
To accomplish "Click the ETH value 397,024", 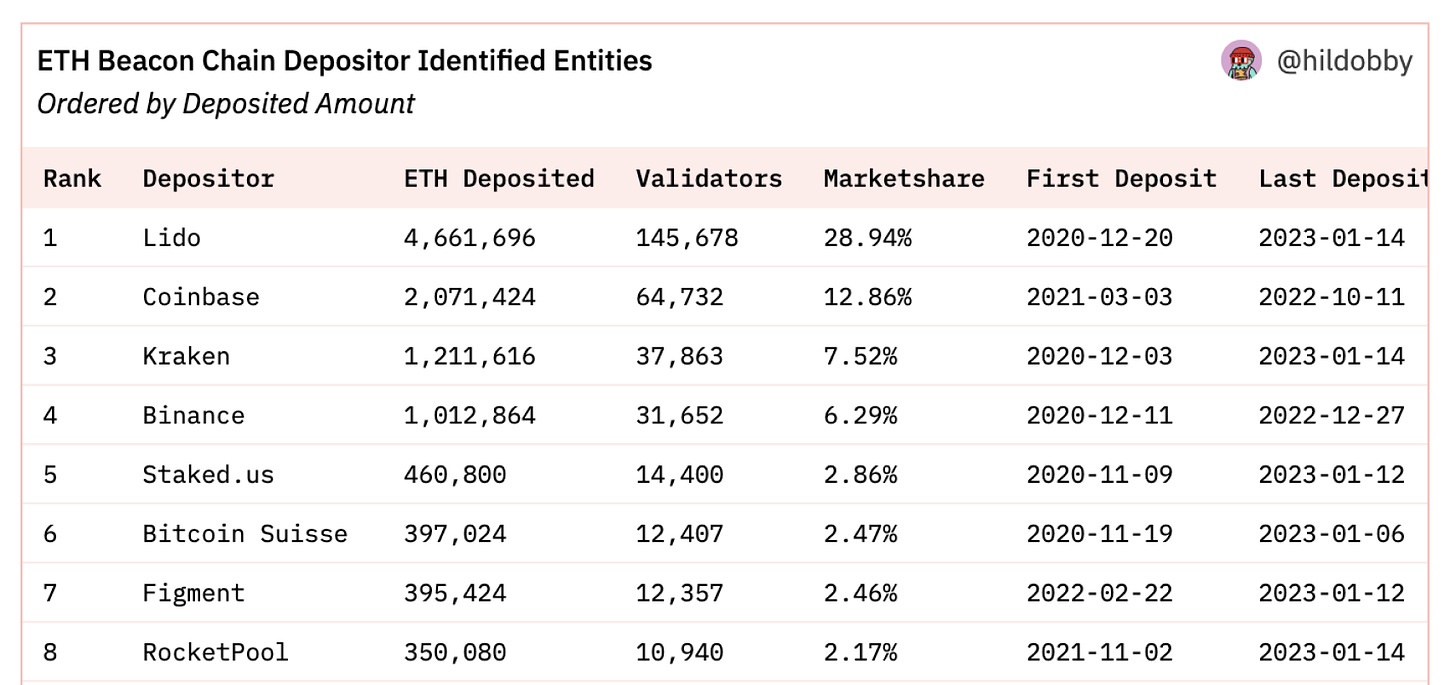I will click(x=455, y=533).
